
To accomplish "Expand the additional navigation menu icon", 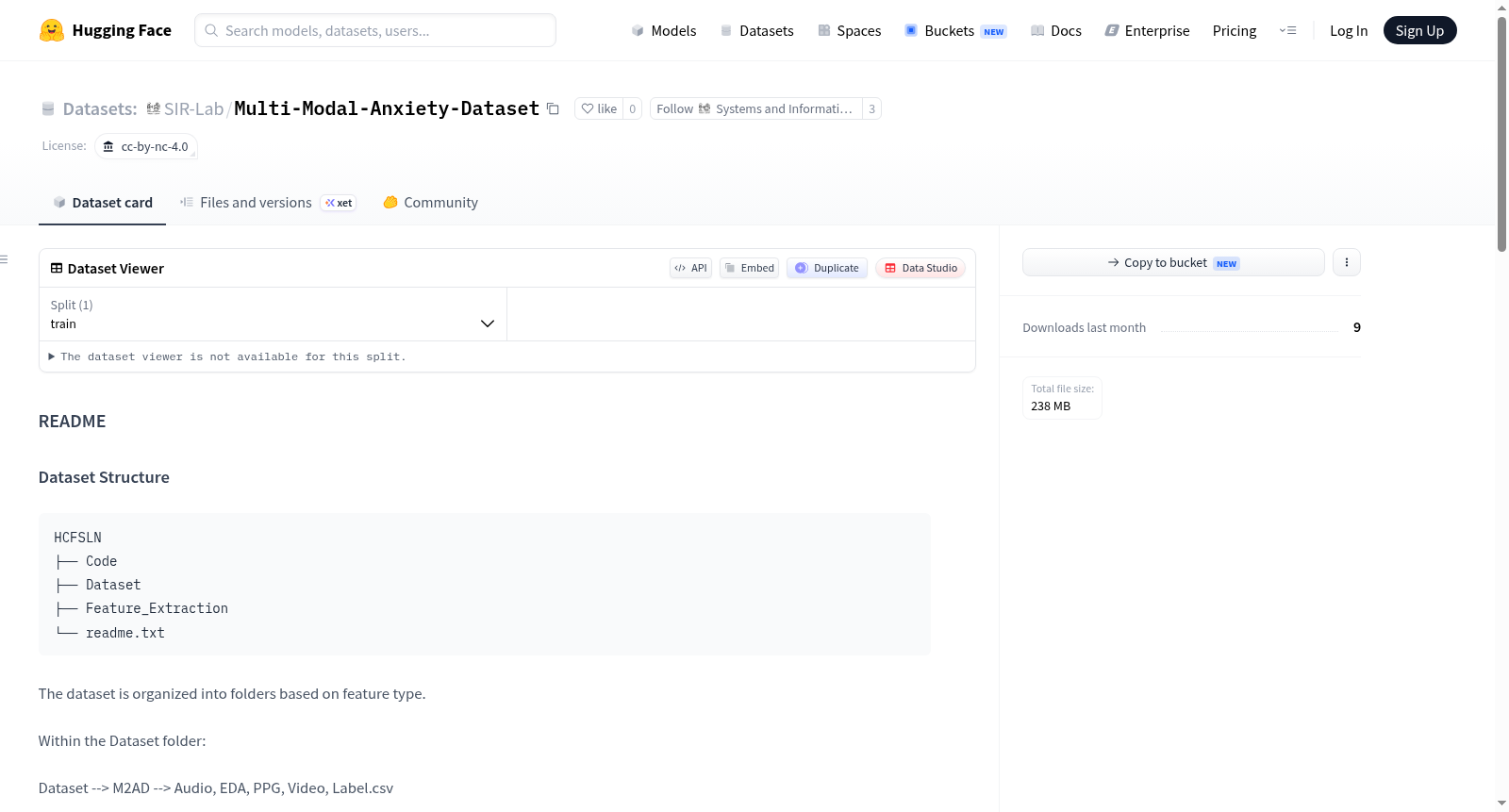I will pos(1287,30).
